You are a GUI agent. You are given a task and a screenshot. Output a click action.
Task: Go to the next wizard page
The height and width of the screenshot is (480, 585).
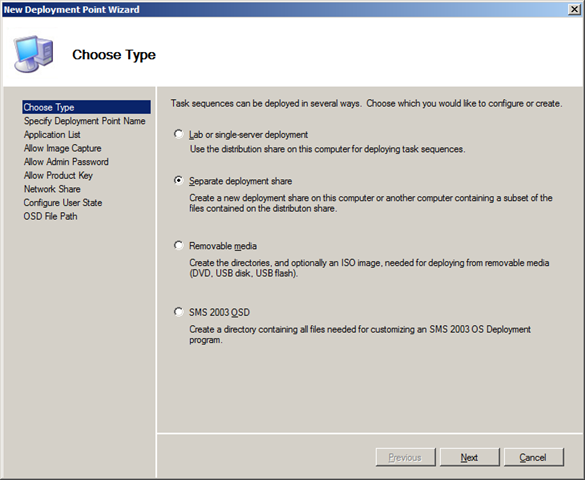tap(469, 457)
